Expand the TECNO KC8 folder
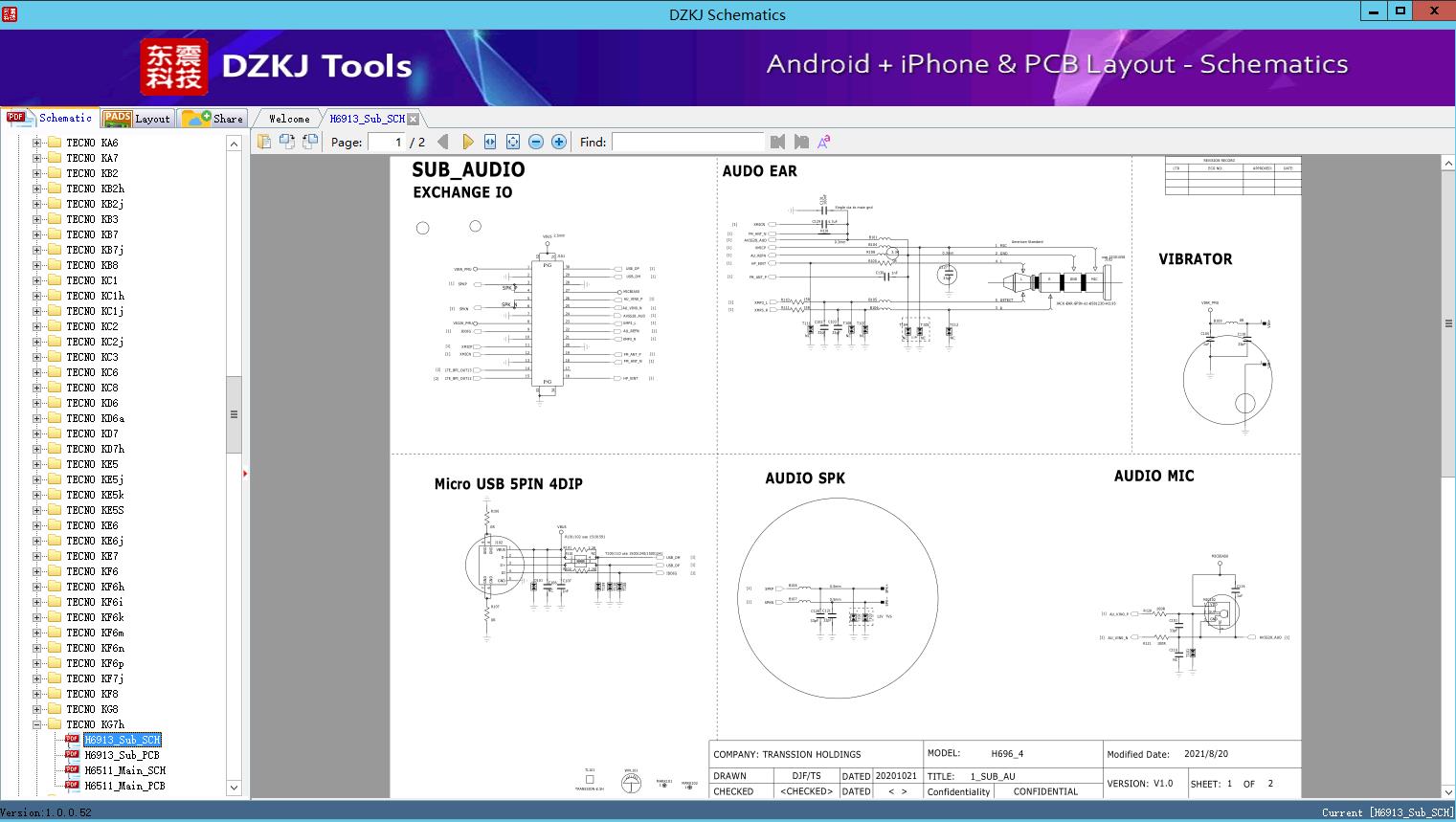 [36, 388]
